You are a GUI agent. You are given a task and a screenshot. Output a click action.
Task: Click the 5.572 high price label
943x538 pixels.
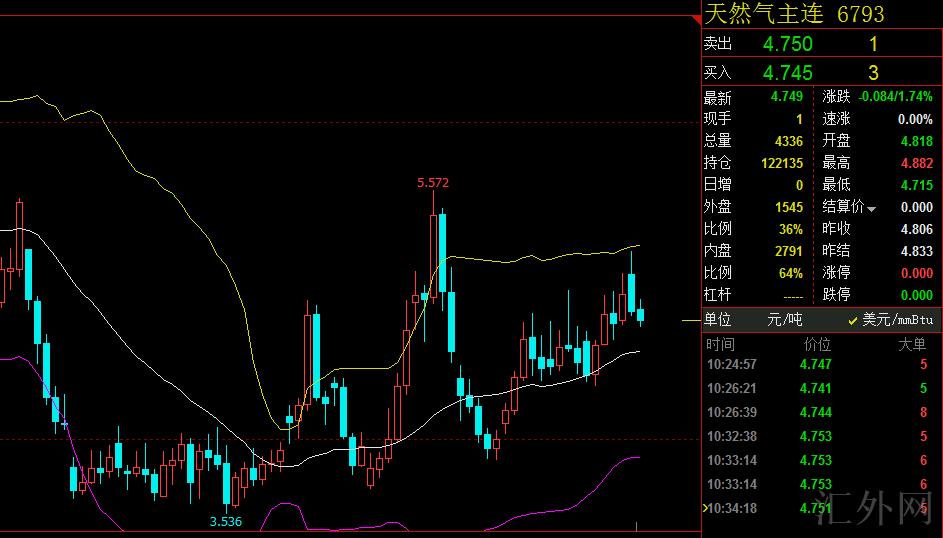pyautogui.click(x=432, y=182)
